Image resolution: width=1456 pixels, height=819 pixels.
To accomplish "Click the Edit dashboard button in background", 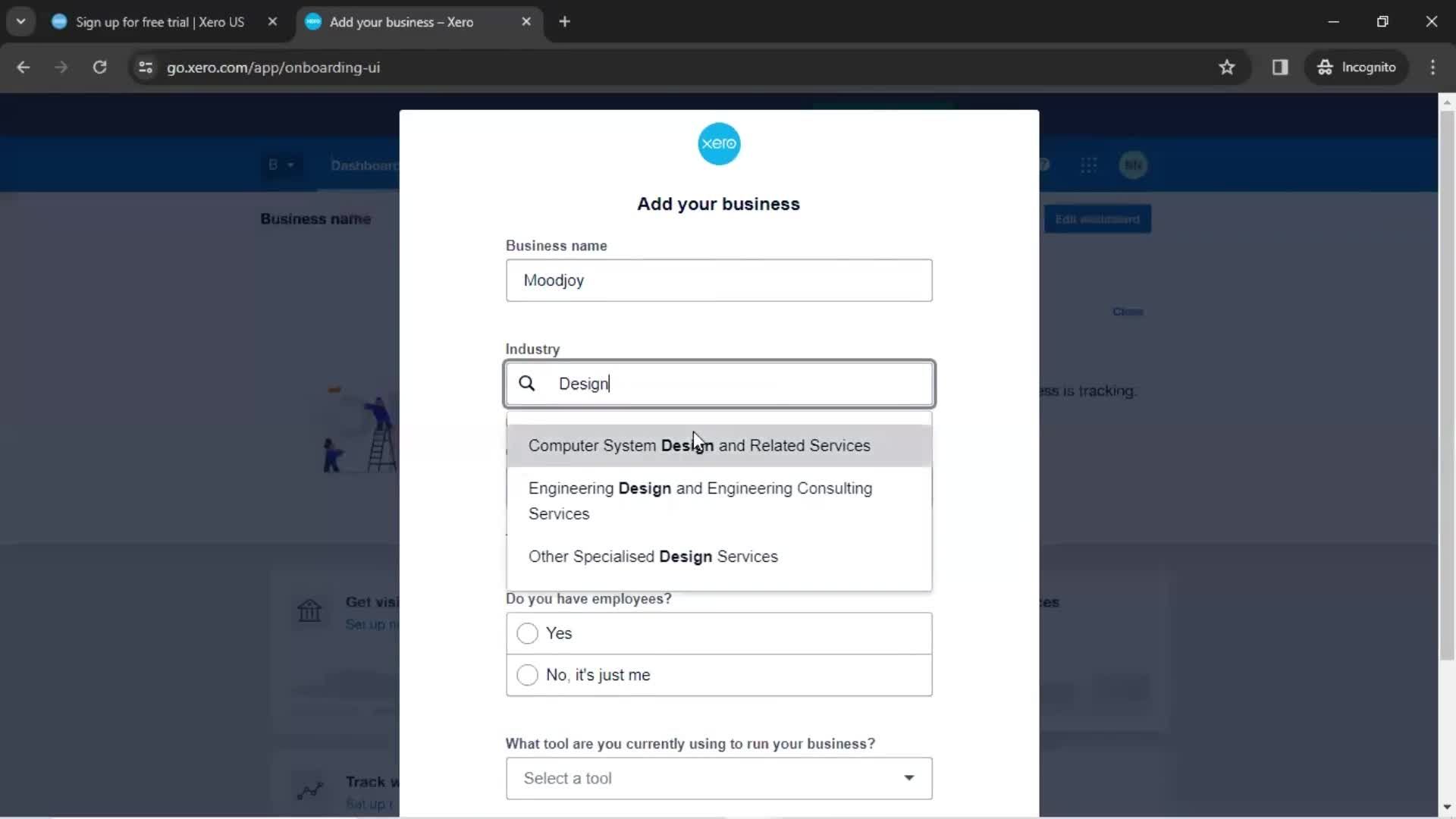I will pos(1097,219).
